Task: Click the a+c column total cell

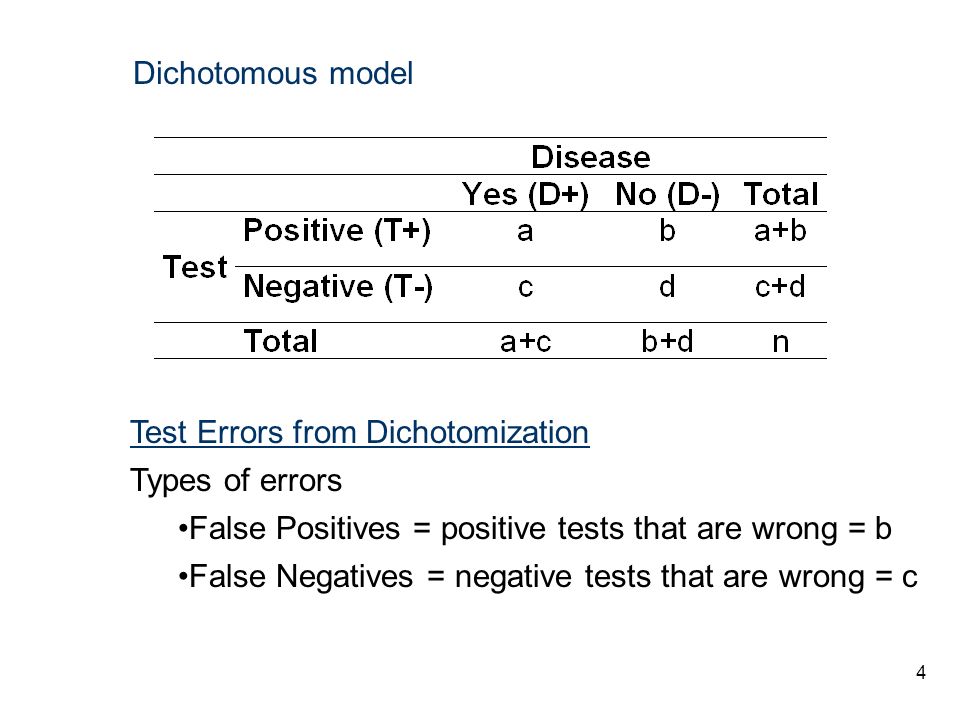Action: tap(525, 342)
